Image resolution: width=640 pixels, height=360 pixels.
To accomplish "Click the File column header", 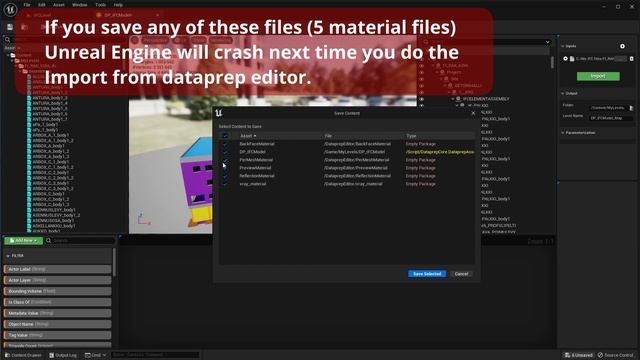I will tap(328, 136).
